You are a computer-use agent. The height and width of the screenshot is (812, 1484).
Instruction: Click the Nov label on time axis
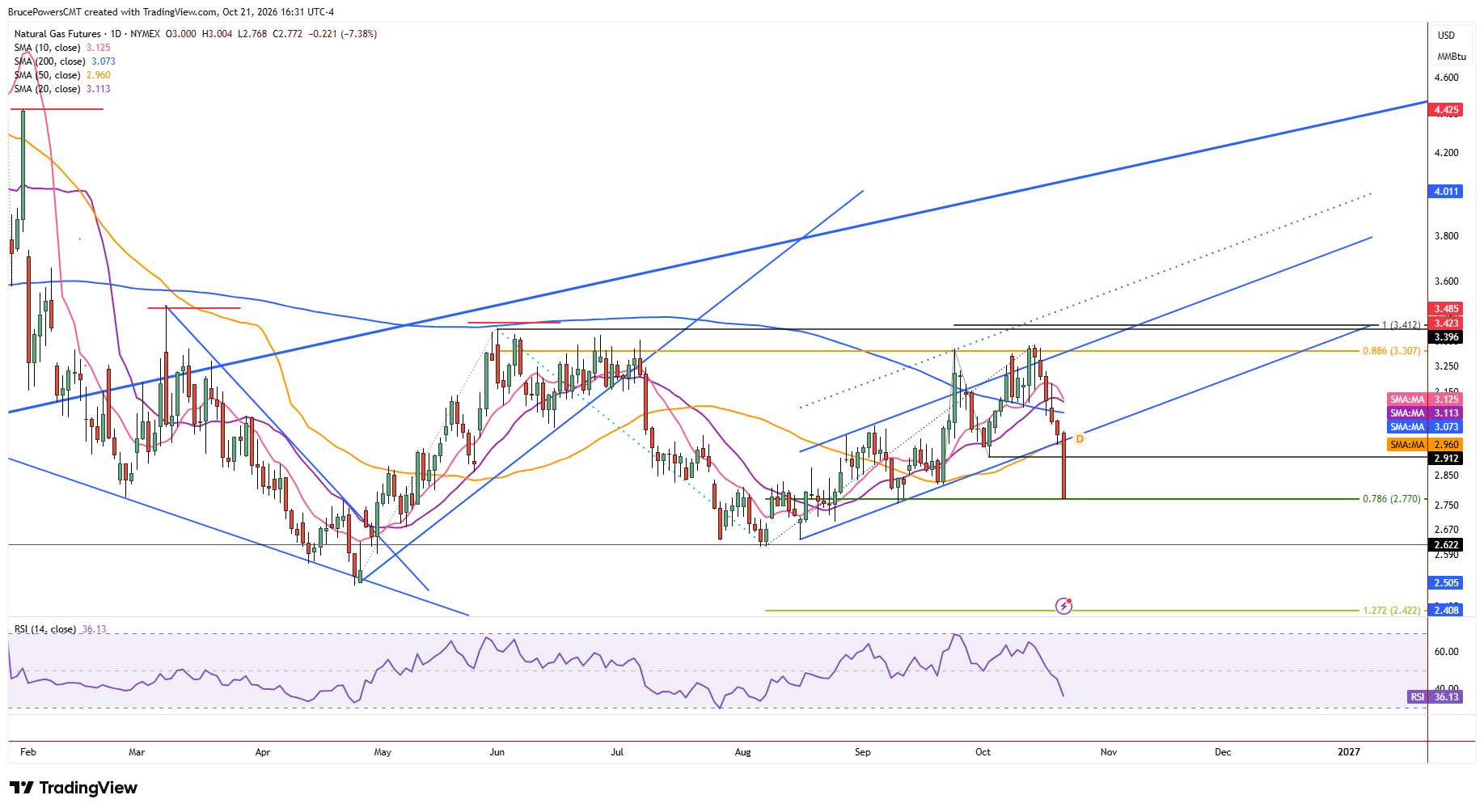click(1109, 752)
